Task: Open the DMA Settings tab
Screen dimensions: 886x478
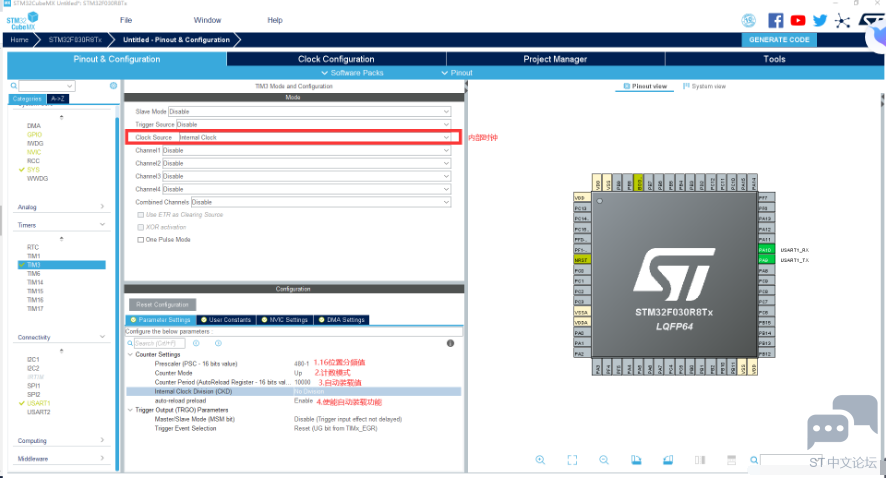Action: coord(341,320)
